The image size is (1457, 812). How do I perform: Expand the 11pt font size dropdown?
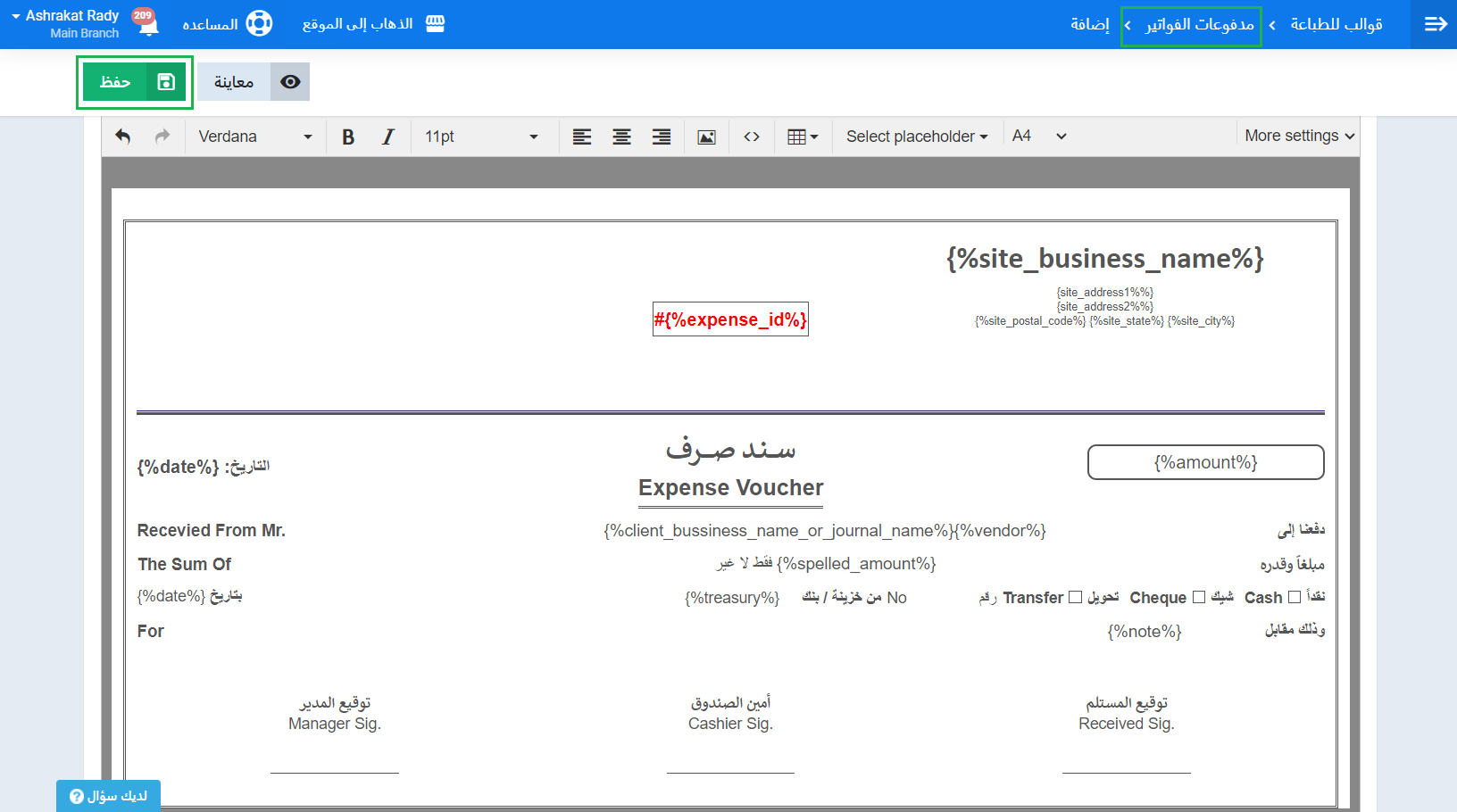481,137
